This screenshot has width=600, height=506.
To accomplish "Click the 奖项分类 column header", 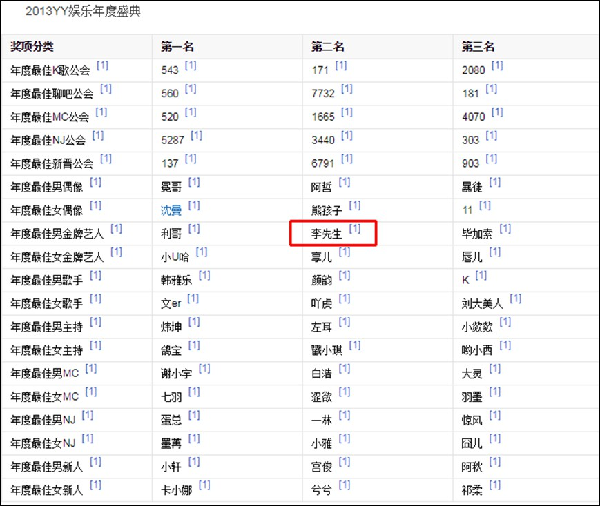I will [32, 47].
